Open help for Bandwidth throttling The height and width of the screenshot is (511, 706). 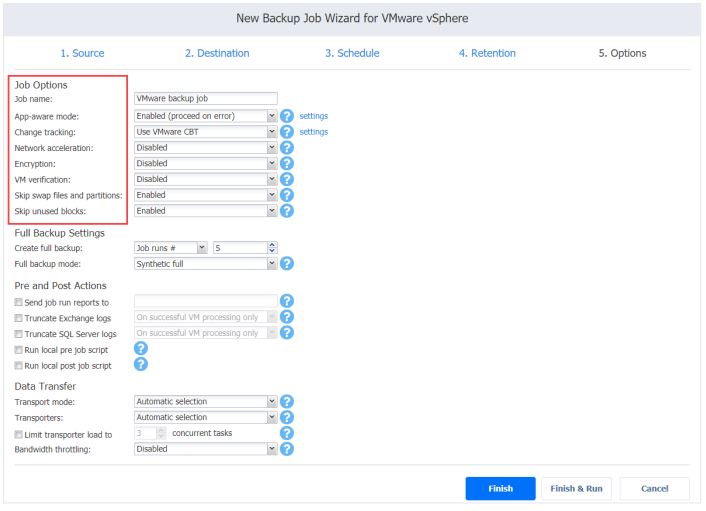tap(287, 449)
